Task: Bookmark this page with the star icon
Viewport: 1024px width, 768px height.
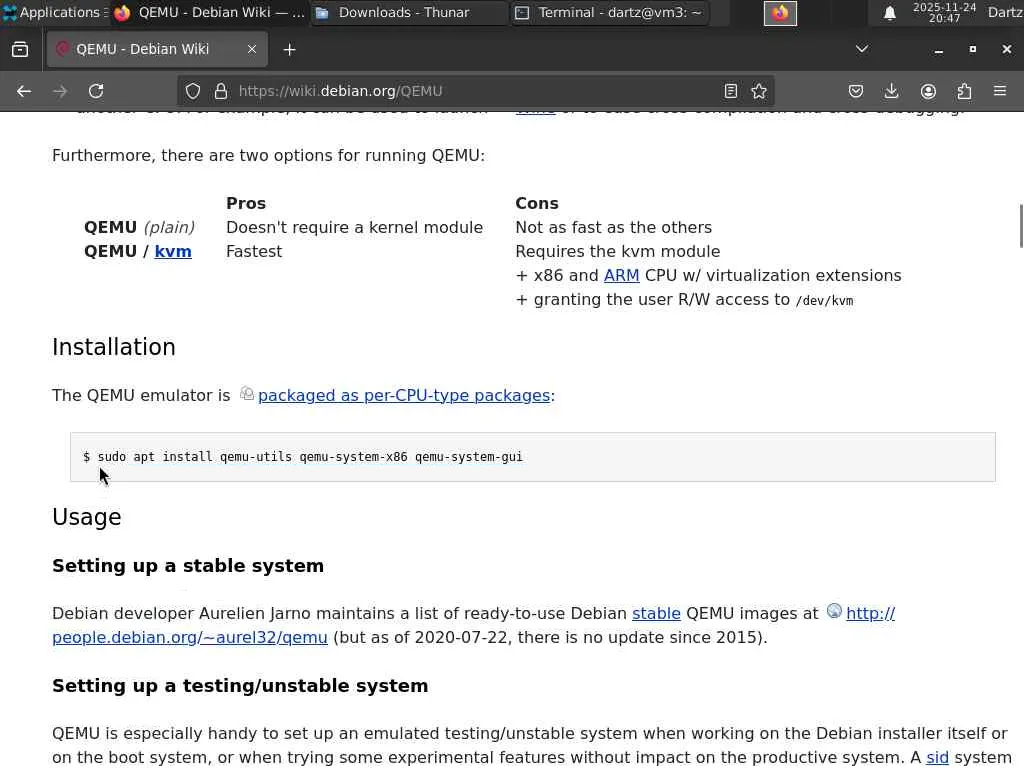Action: pos(759,91)
